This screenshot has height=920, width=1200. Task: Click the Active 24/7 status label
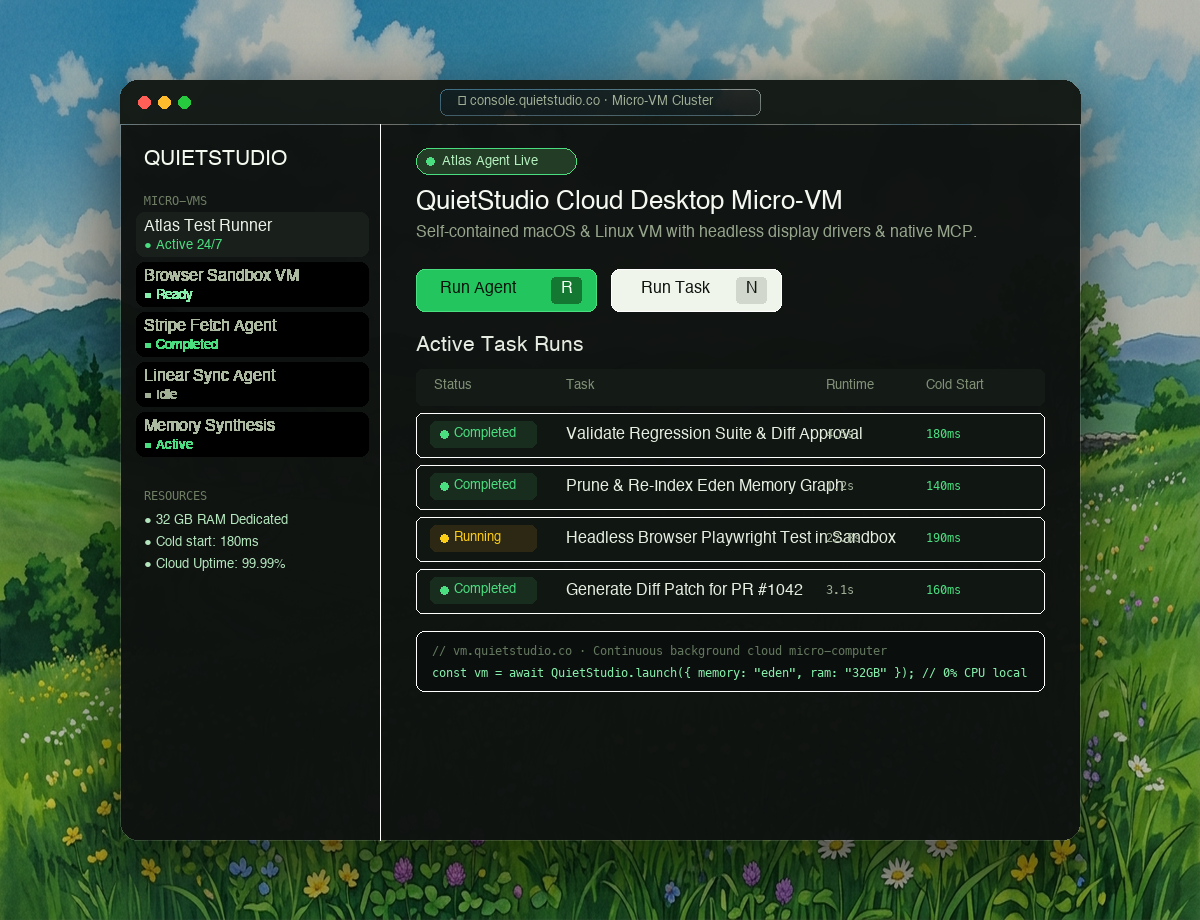click(184, 245)
